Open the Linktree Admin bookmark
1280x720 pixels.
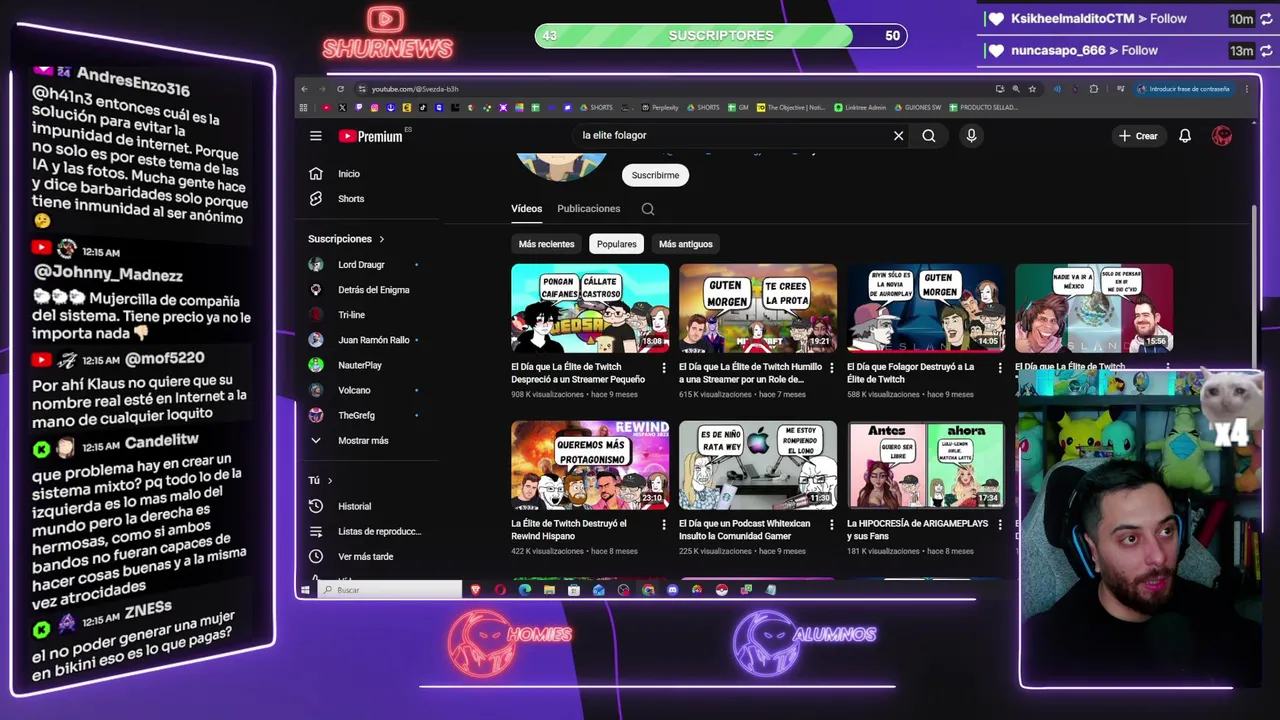point(860,107)
